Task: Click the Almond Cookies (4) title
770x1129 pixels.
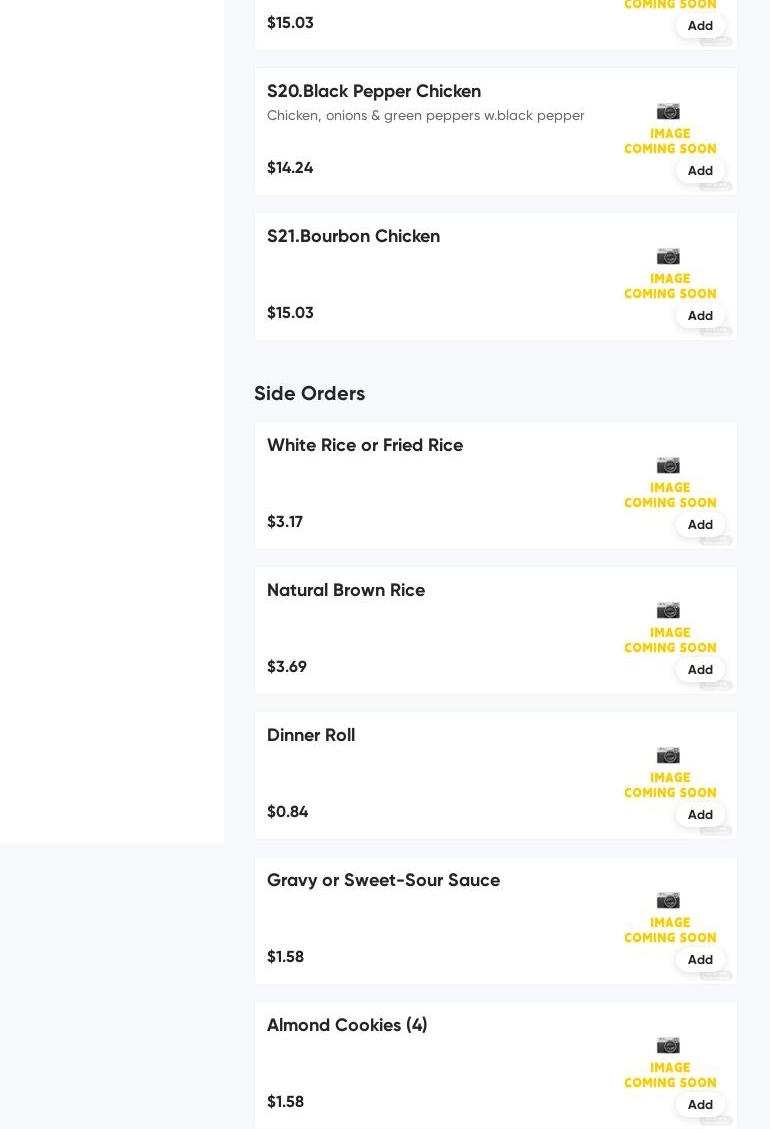Action: pos(347,1025)
